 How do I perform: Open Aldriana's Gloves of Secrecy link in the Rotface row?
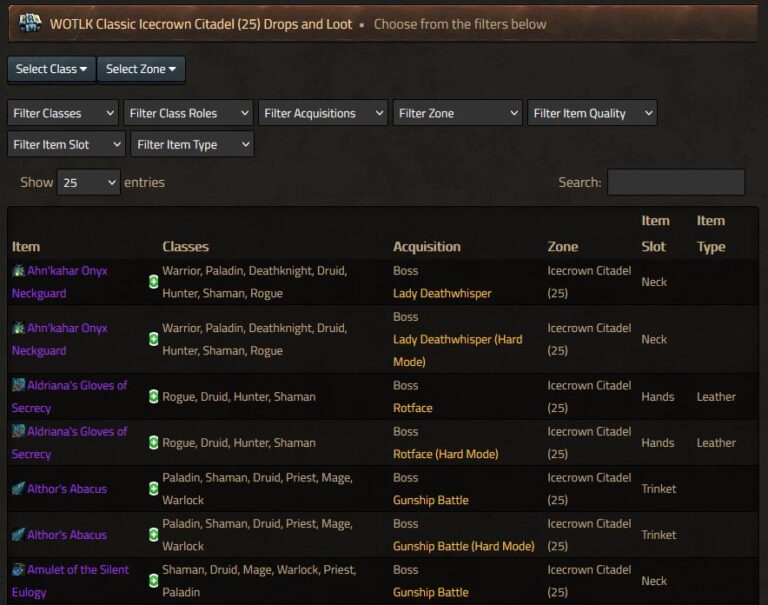click(x=70, y=396)
